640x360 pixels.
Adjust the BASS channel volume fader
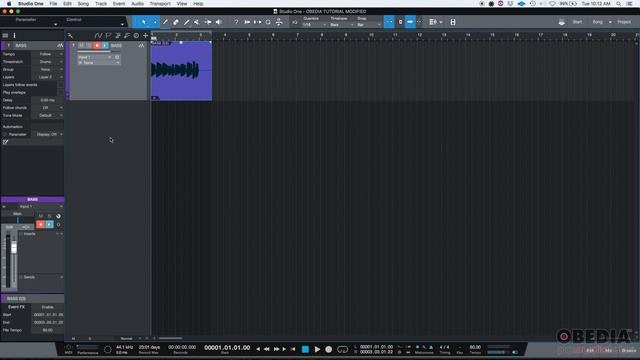pos(14,247)
